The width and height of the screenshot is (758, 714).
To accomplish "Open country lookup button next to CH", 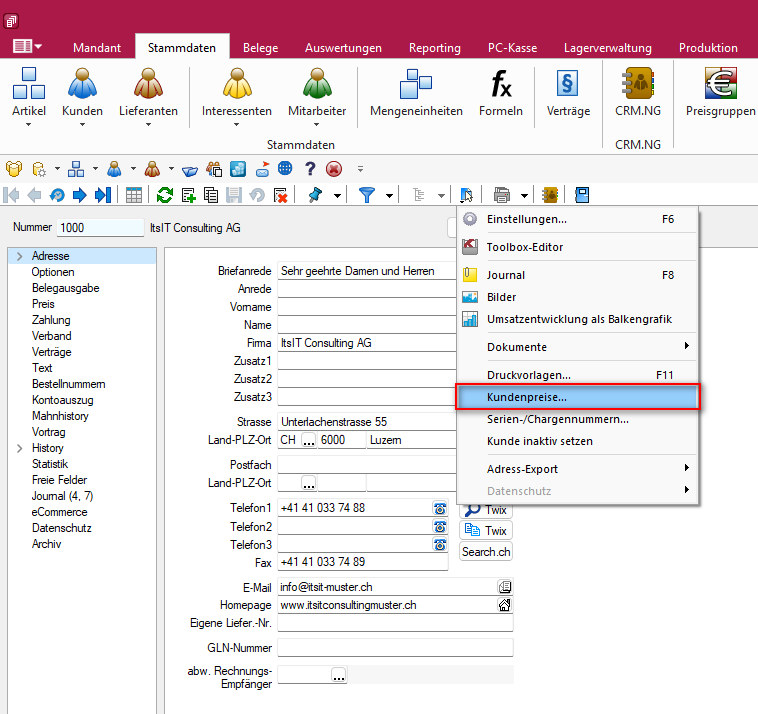I will click(x=308, y=440).
